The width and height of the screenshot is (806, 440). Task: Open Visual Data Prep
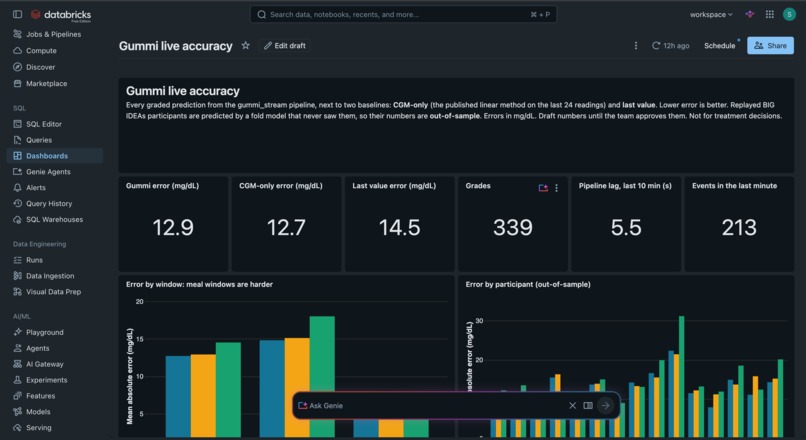click(53, 292)
